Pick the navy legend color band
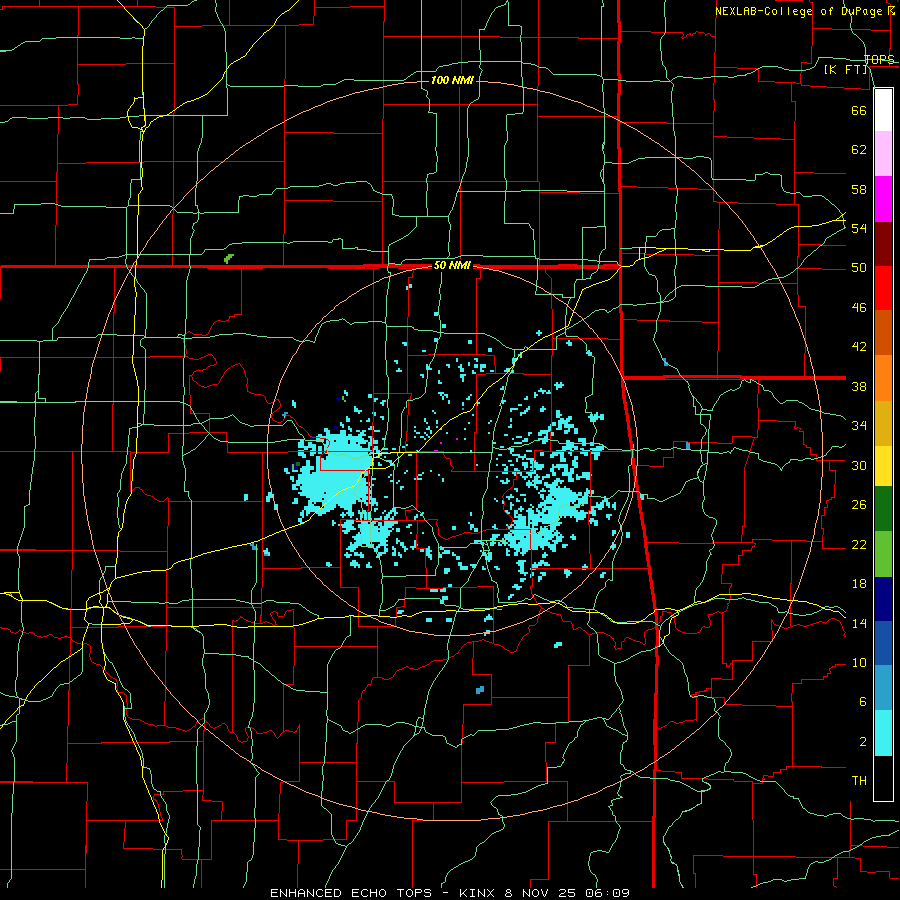Screen dimensions: 900x900 (x=883, y=599)
